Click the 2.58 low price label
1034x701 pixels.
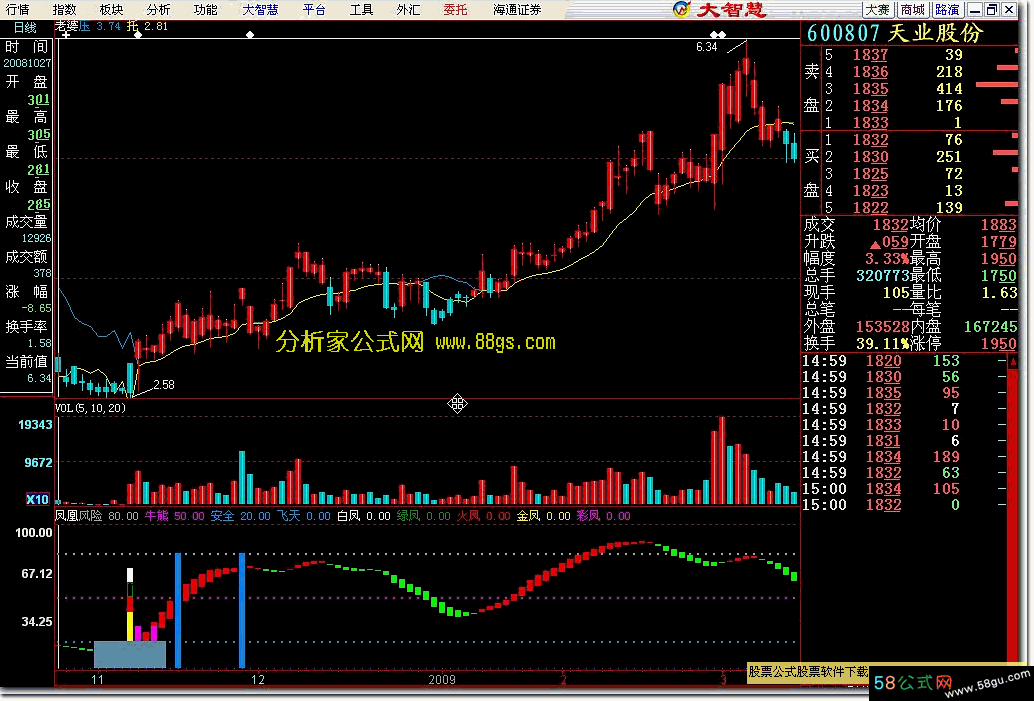pyautogui.click(x=164, y=384)
